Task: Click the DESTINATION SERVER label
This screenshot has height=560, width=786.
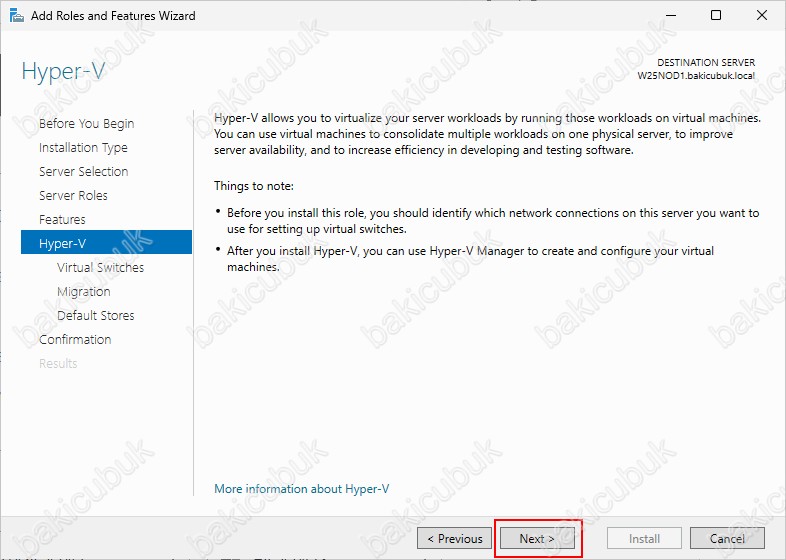Action: coord(706,63)
